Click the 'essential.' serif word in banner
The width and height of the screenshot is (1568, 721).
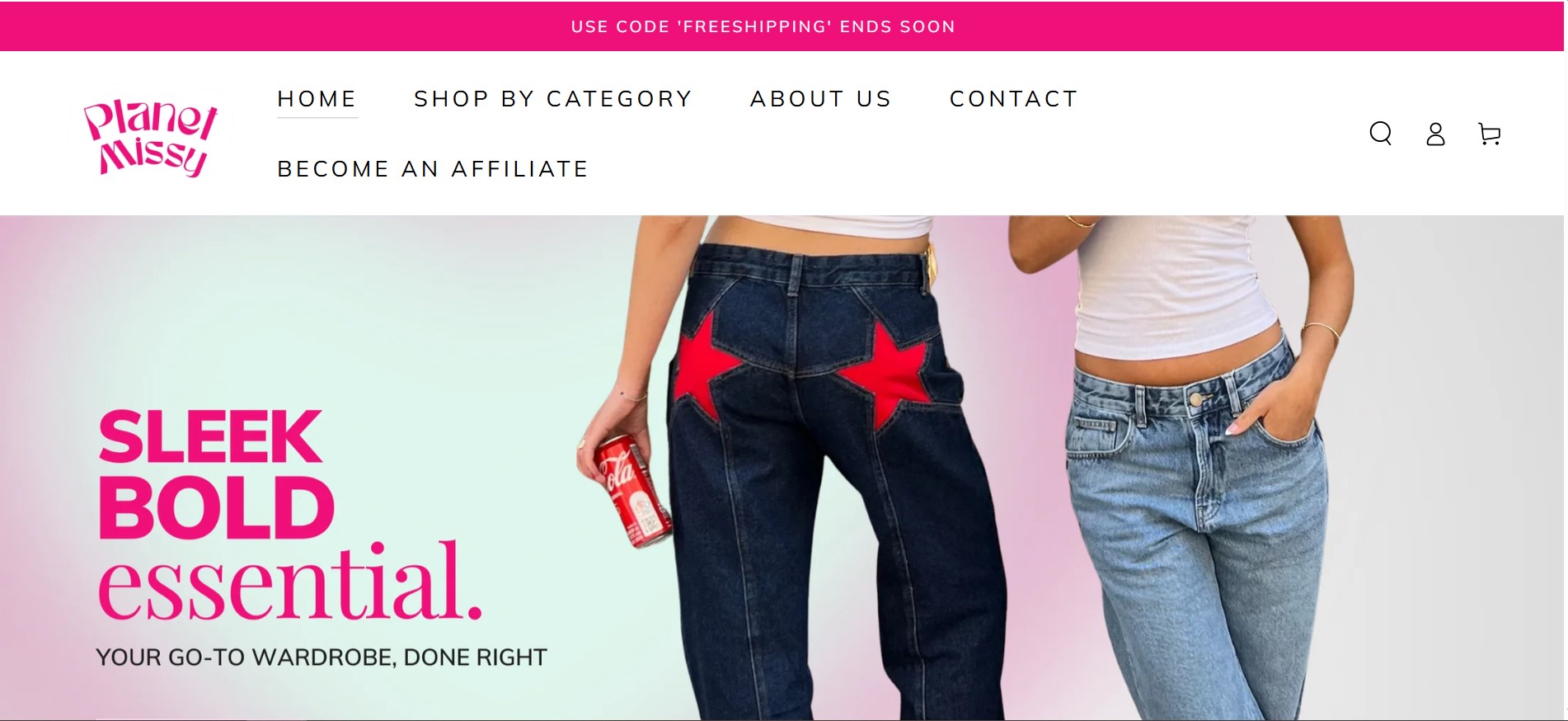(x=290, y=582)
